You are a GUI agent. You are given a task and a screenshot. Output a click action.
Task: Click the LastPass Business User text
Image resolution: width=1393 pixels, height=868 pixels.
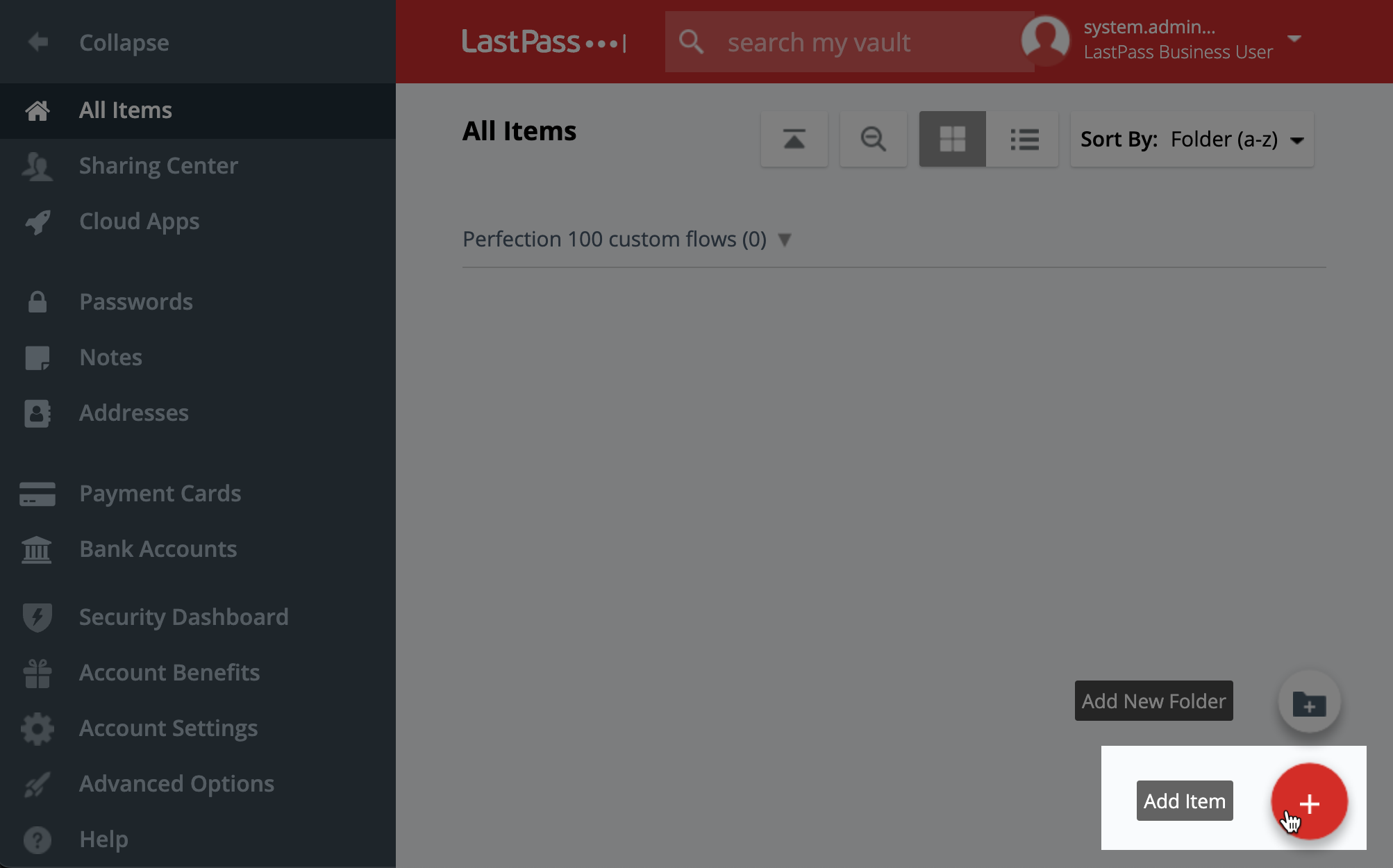1178,52
